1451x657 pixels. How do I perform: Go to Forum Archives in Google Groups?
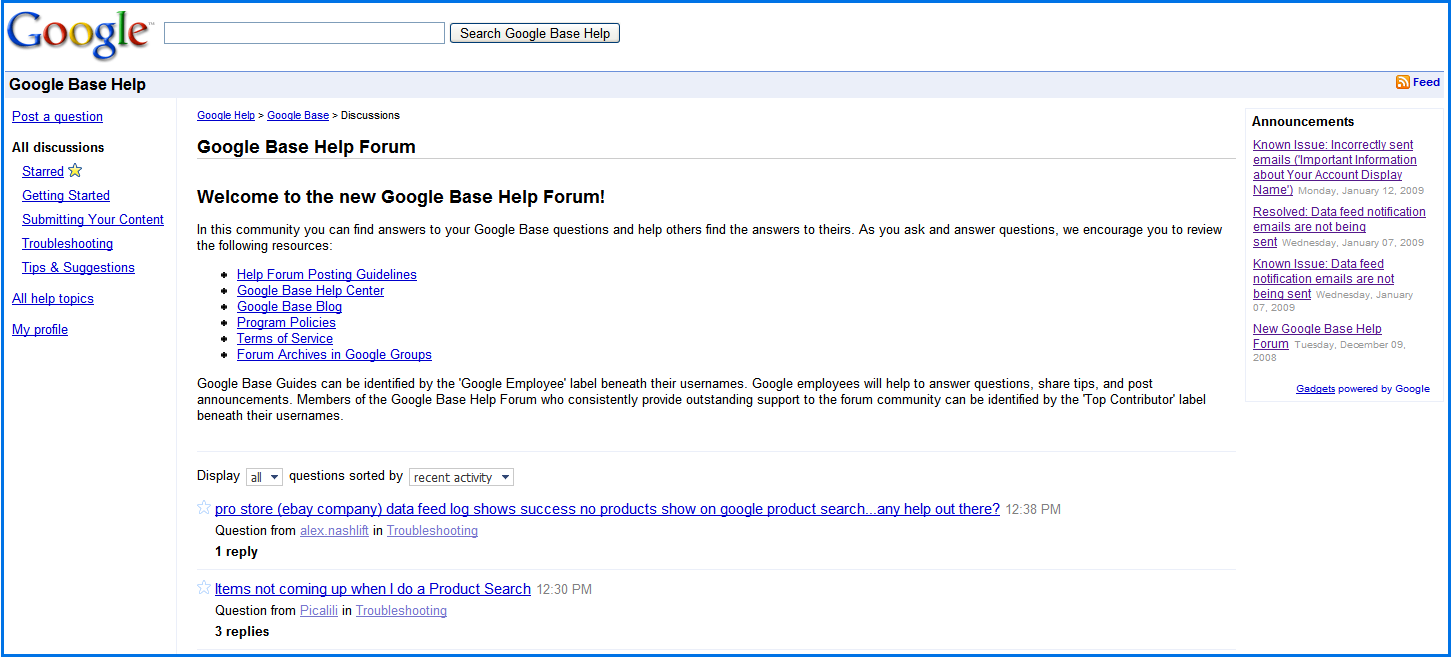[x=334, y=355]
